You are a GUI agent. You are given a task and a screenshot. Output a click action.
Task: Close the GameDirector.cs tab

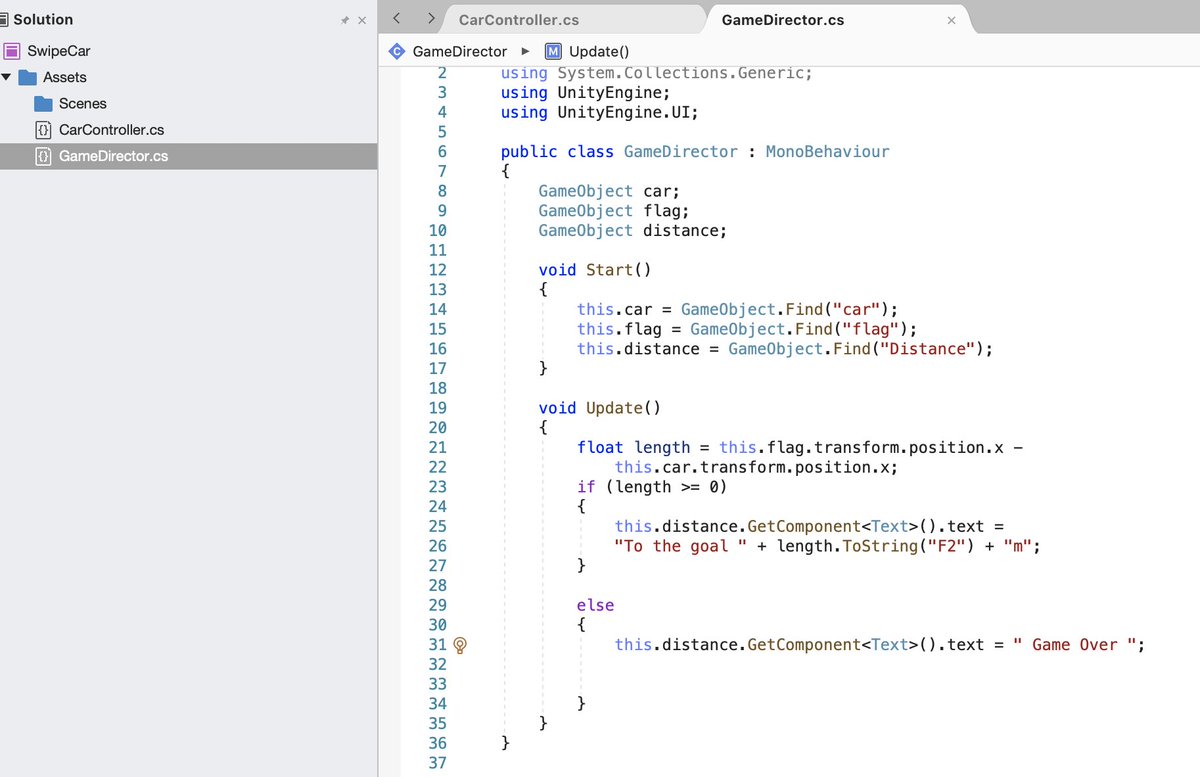pyautogui.click(x=951, y=20)
